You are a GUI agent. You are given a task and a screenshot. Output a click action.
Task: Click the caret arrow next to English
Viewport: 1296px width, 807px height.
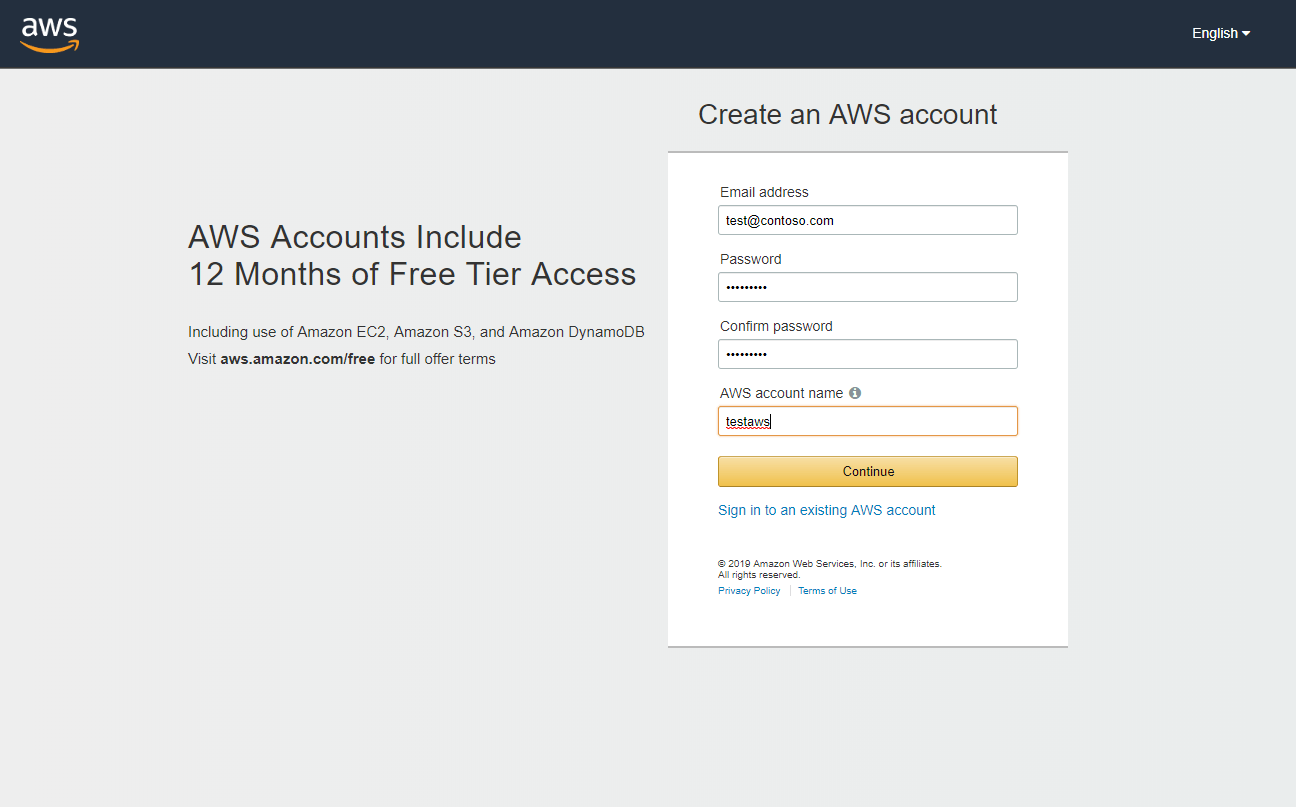click(1246, 34)
